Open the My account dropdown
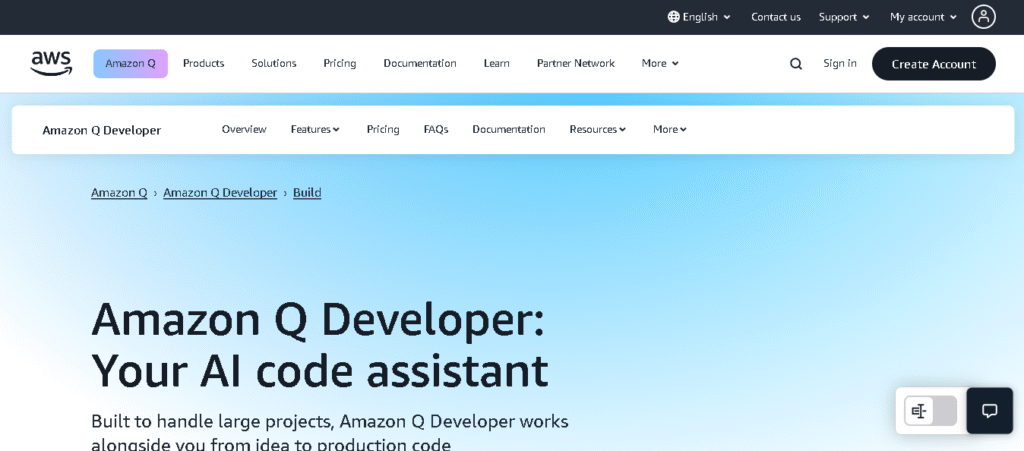The height and width of the screenshot is (451, 1024). coord(923,17)
